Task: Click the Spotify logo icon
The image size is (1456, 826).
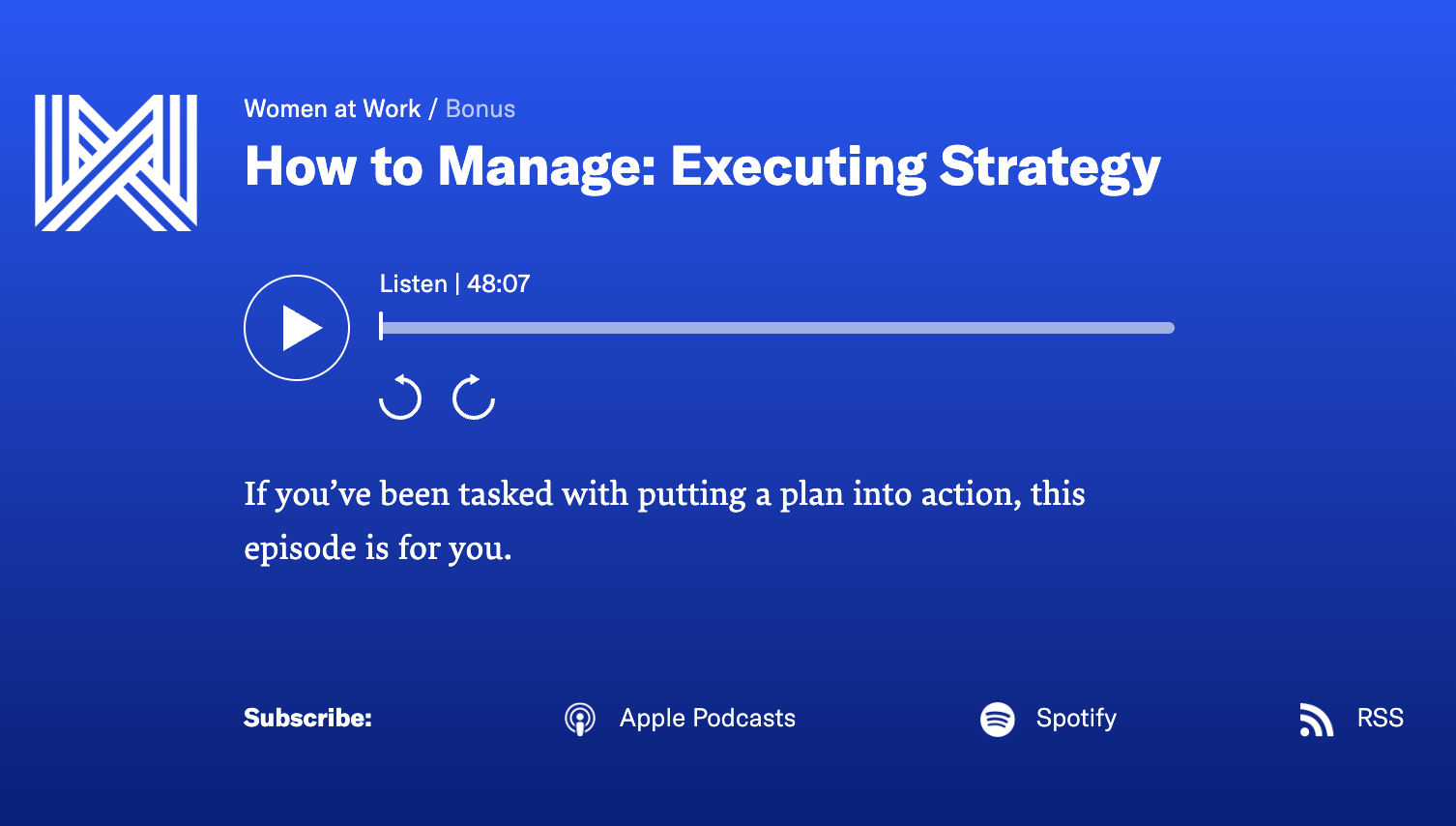Action: coord(998,720)
